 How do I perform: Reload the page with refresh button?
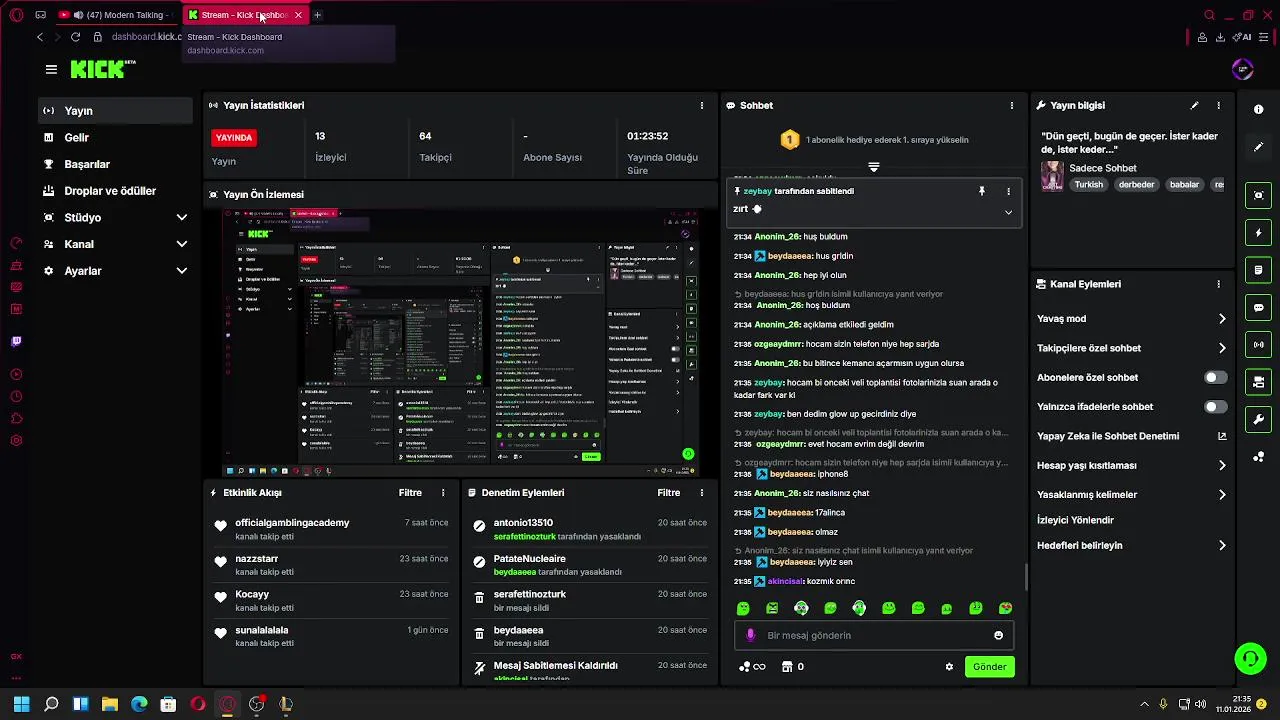[75, 37]
